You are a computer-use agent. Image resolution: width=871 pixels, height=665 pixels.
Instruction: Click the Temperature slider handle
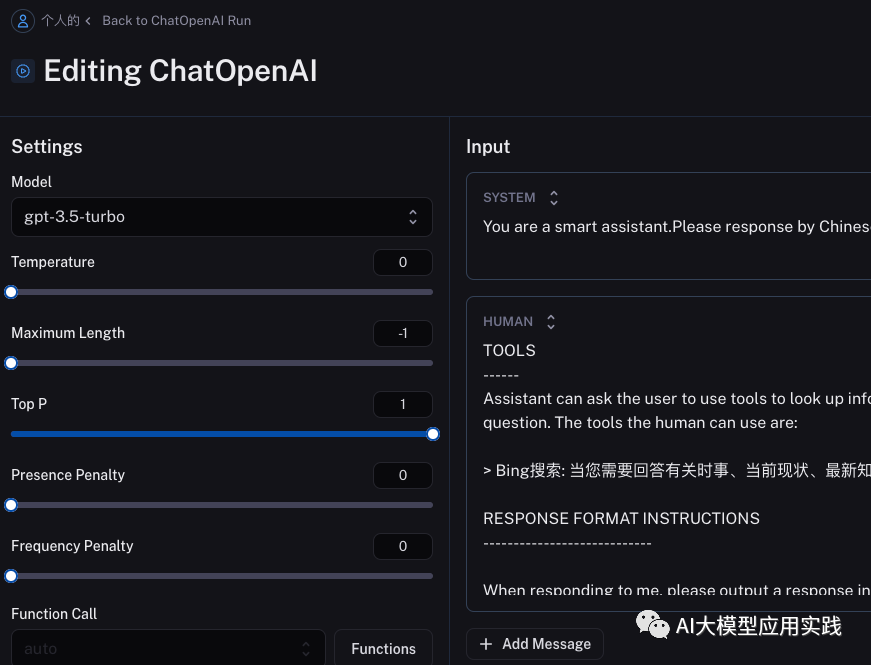pyautogui.click(x=11, y=292)
